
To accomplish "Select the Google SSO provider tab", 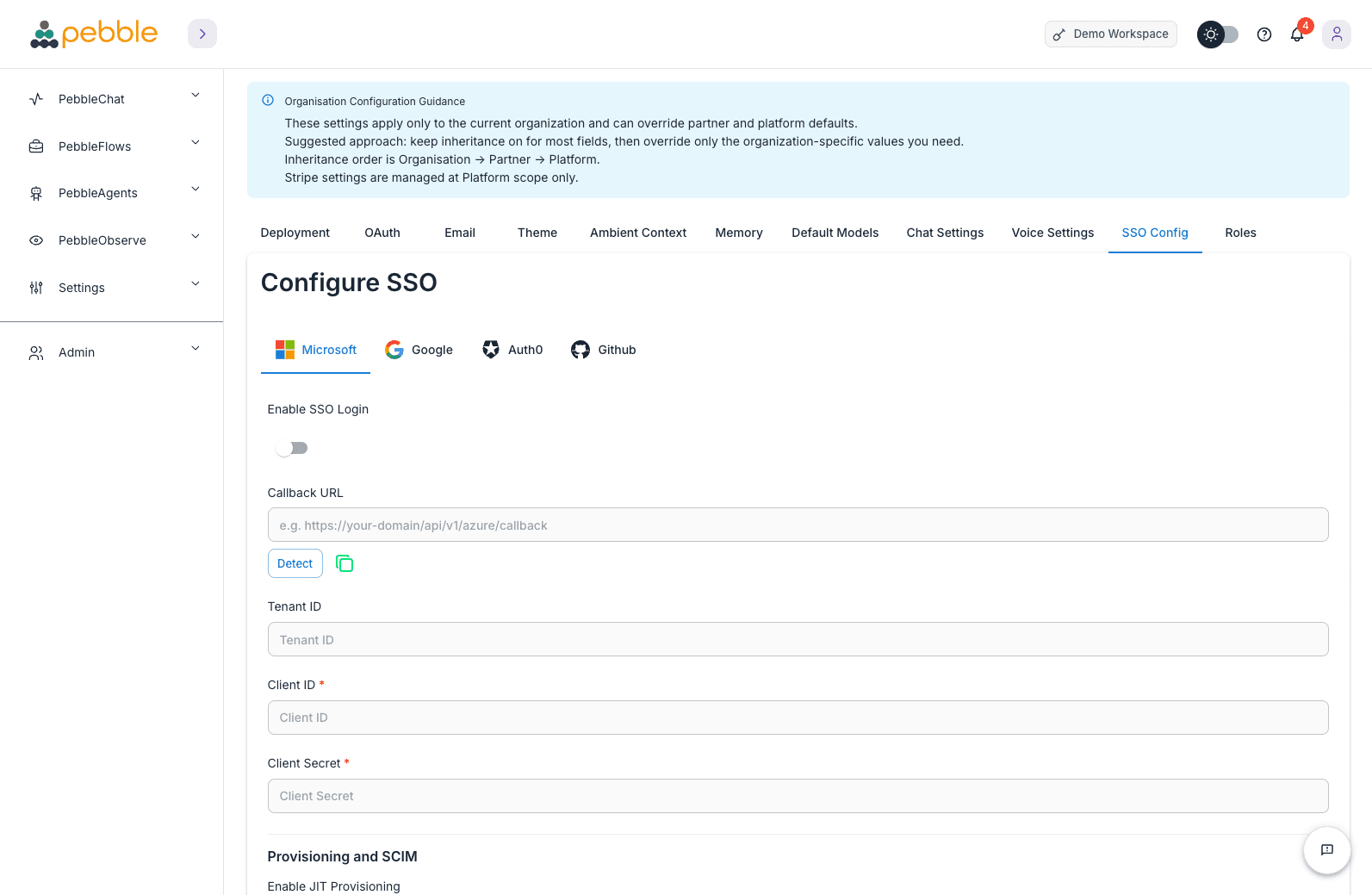I will [419, 350].
